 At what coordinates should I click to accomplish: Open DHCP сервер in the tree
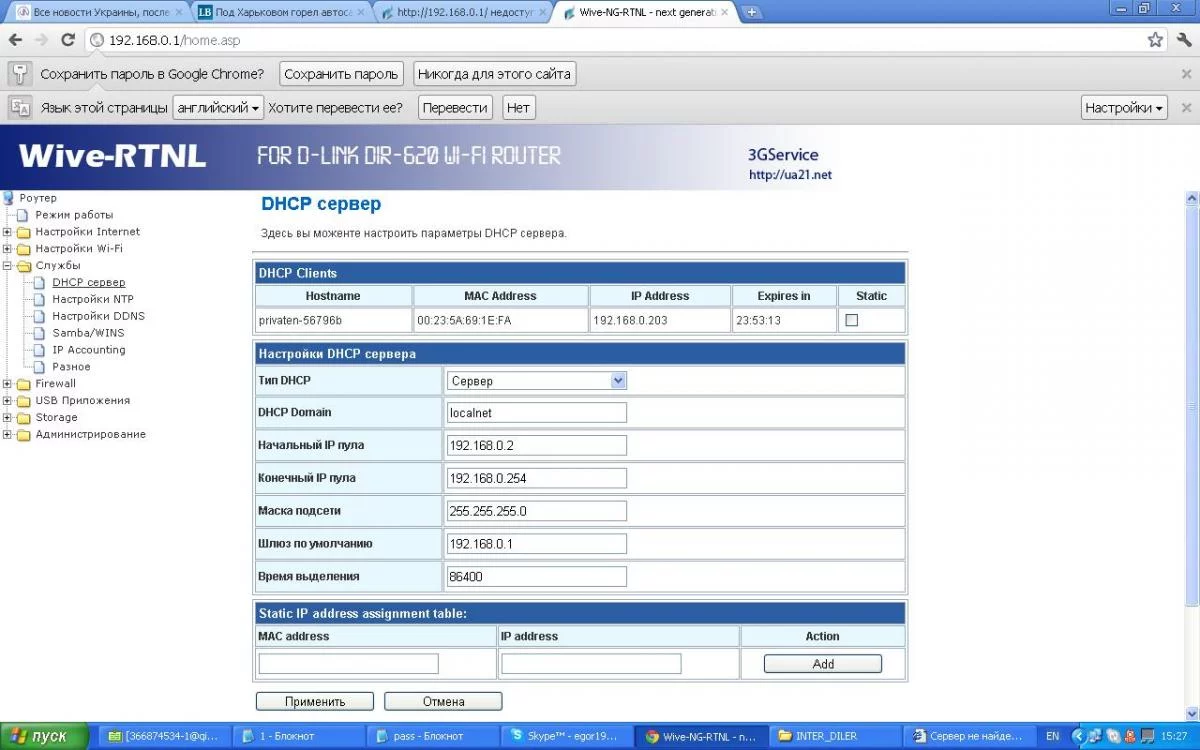(89, 283)
